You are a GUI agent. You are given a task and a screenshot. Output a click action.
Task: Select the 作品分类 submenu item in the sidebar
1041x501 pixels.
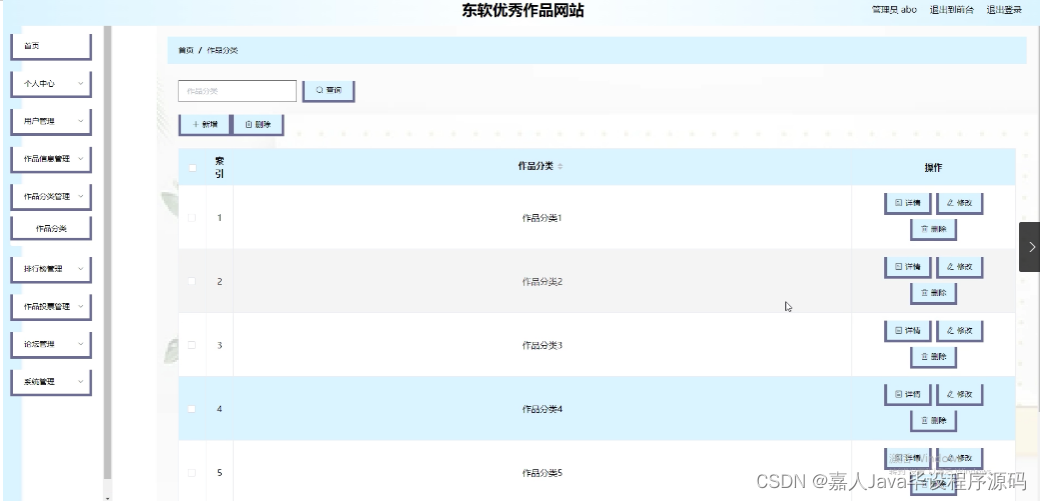click(50, 228)
